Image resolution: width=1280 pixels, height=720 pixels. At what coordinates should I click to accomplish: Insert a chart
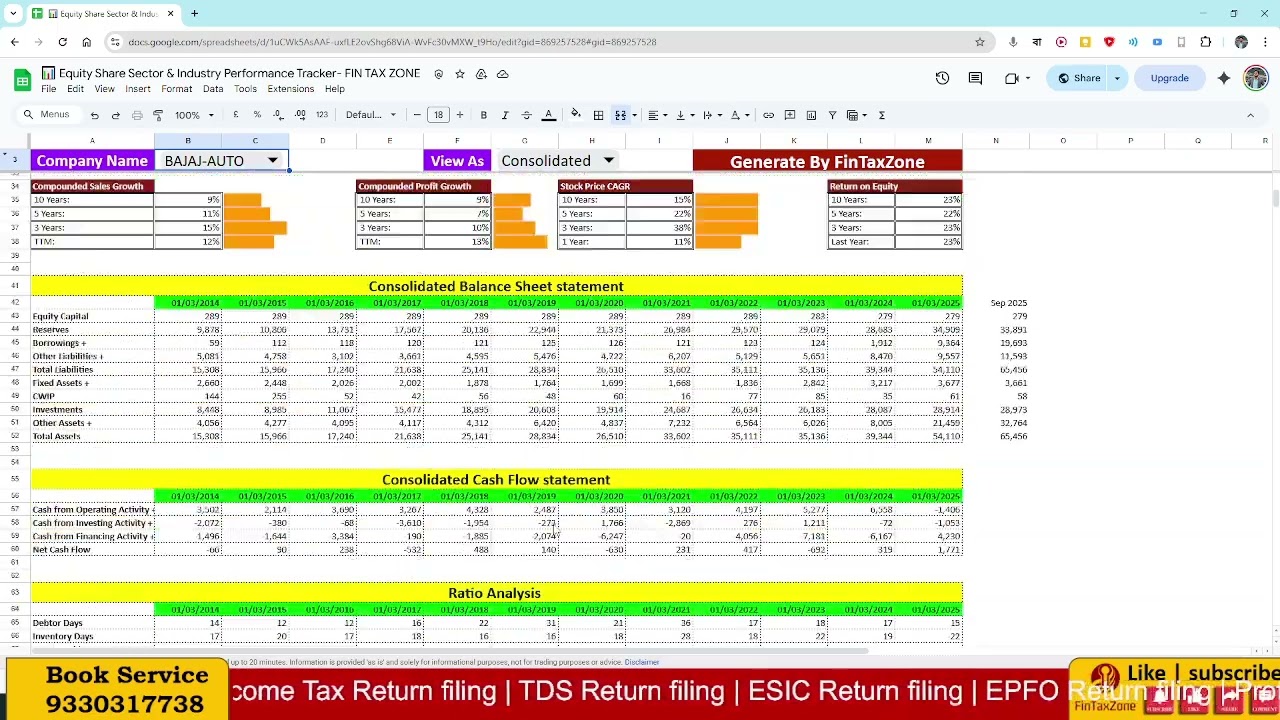click(x=811, y=115)
